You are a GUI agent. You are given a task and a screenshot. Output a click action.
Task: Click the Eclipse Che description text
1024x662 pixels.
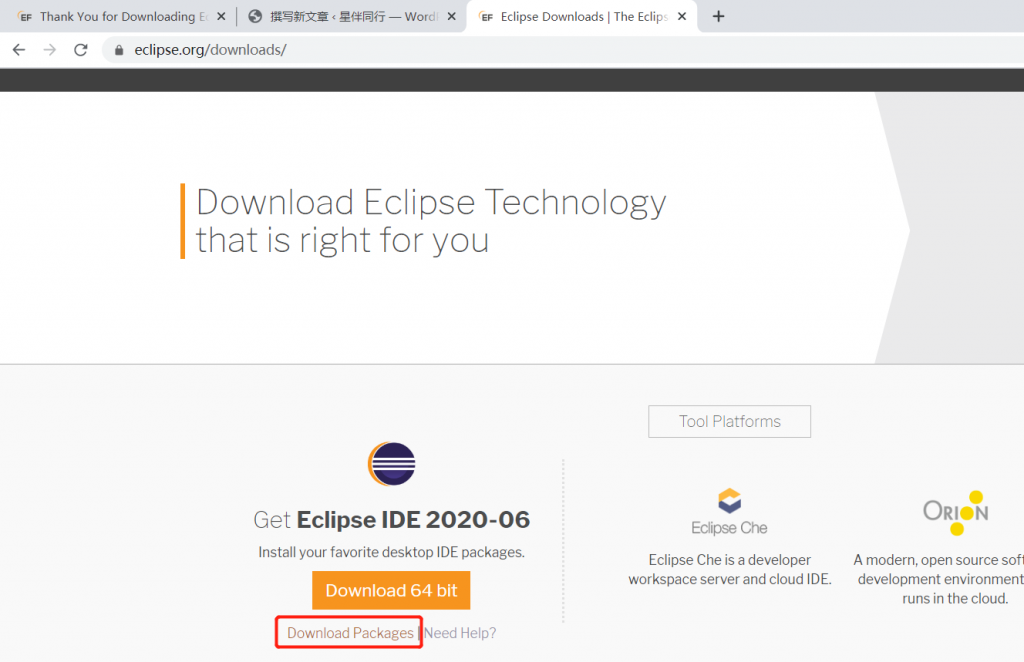729,569
